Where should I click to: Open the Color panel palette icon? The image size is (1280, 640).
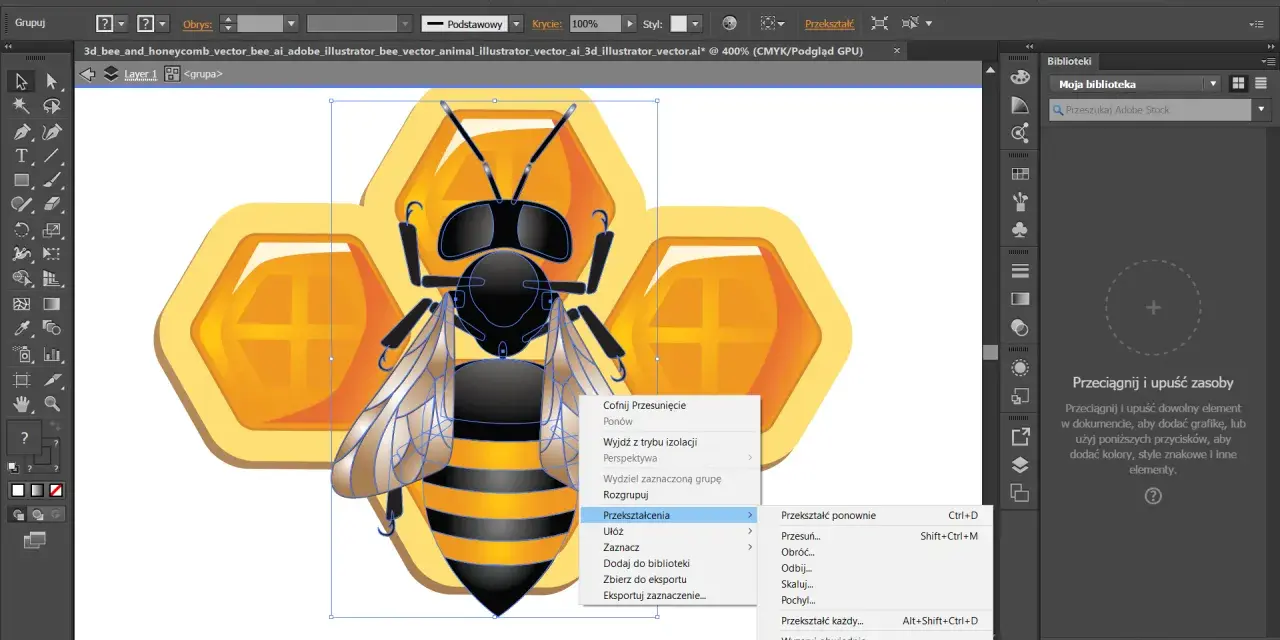(x=1020, y=77)
